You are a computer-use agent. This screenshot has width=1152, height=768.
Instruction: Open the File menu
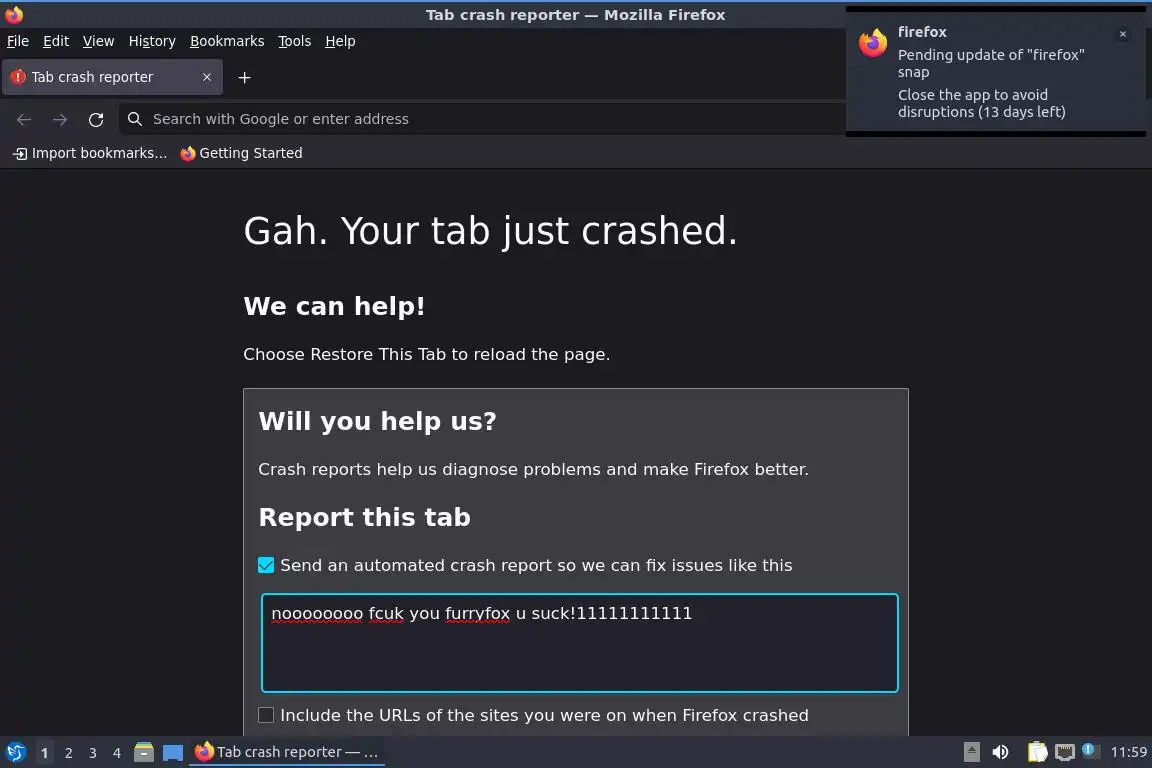pos(18,41)
